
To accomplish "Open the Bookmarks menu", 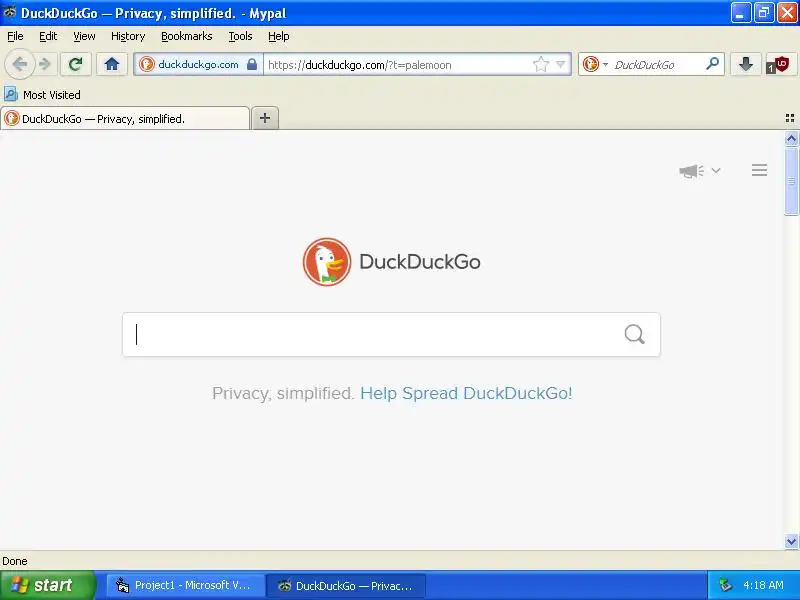I will 186,36.
